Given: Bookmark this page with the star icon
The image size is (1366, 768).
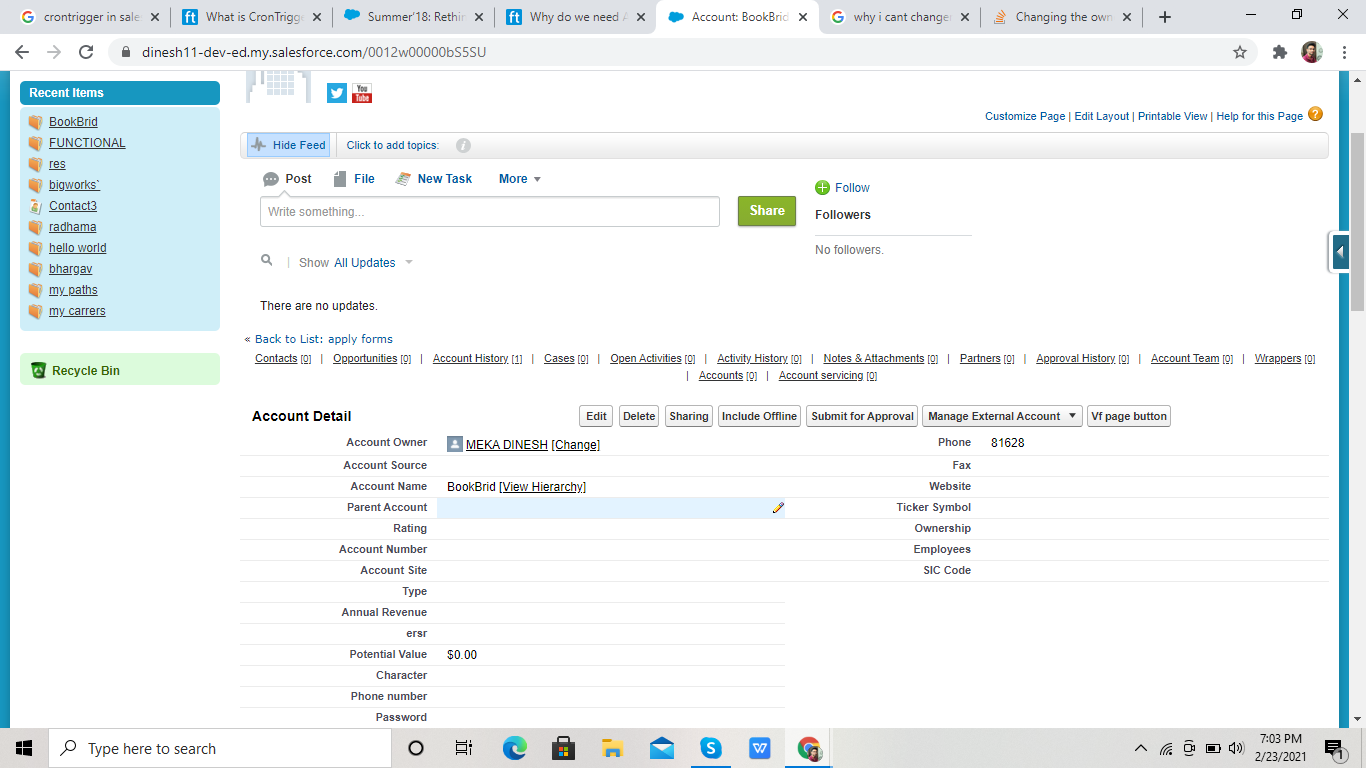Looking at the screenshot, I should tap(1240, 52).
